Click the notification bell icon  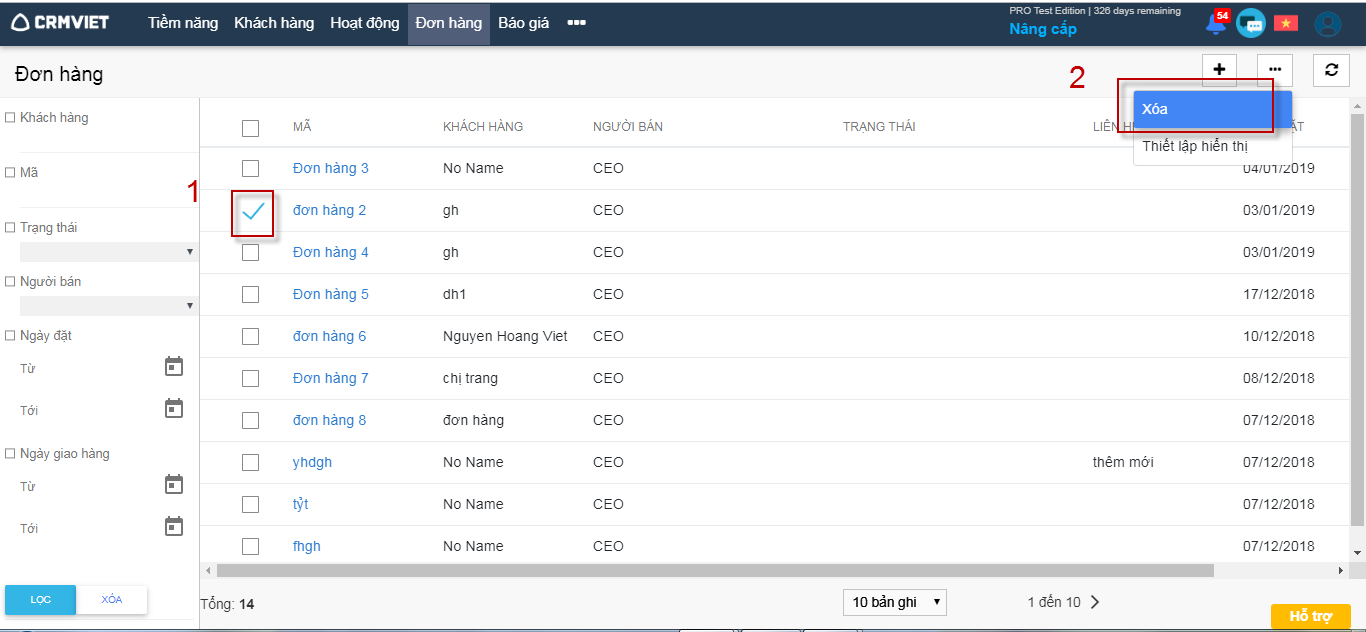point(1217,24)
